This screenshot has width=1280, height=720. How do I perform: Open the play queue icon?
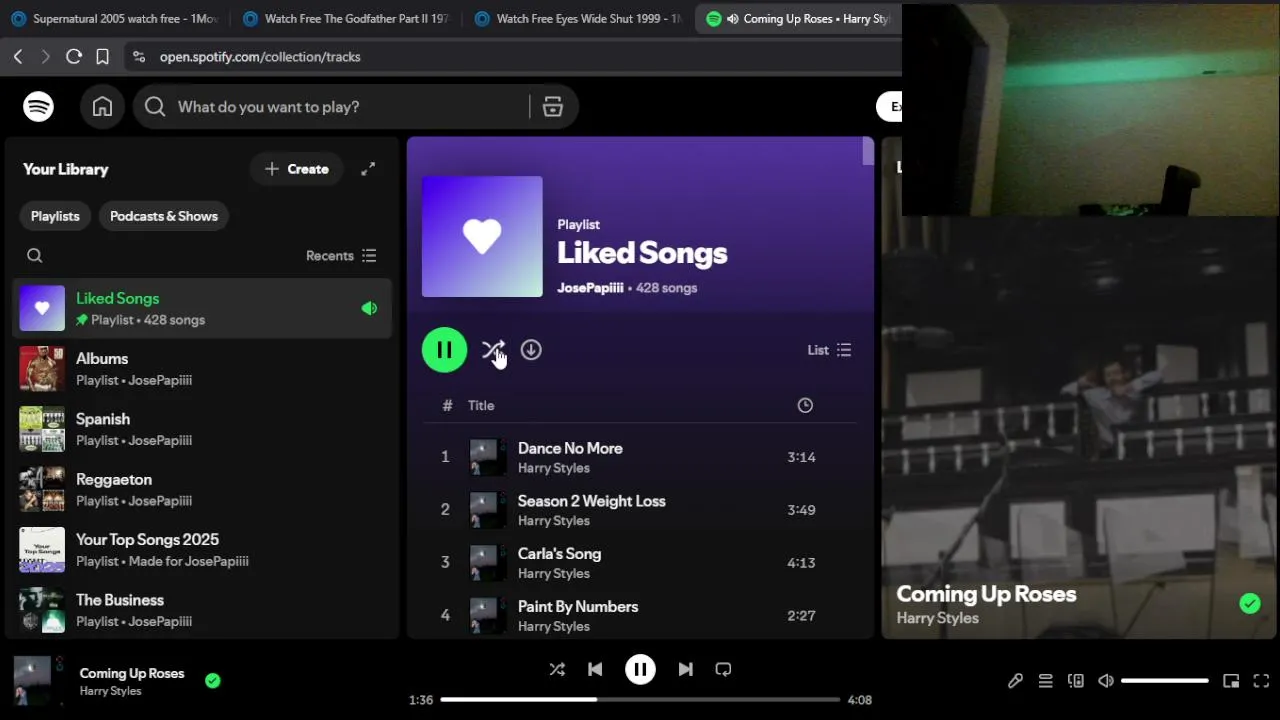coord(1045,681)
